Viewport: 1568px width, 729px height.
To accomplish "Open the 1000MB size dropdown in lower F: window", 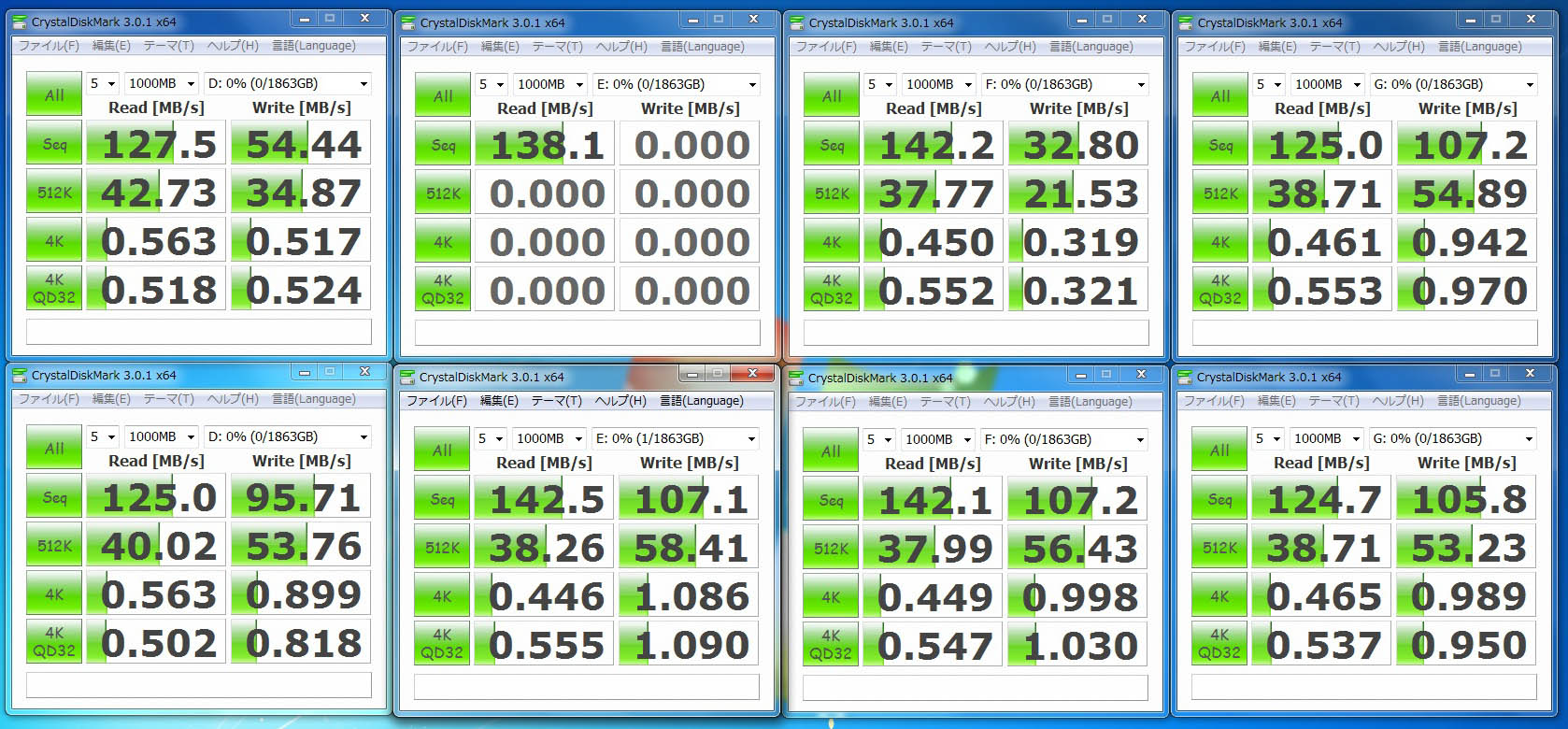I will (x=939, y=439).
